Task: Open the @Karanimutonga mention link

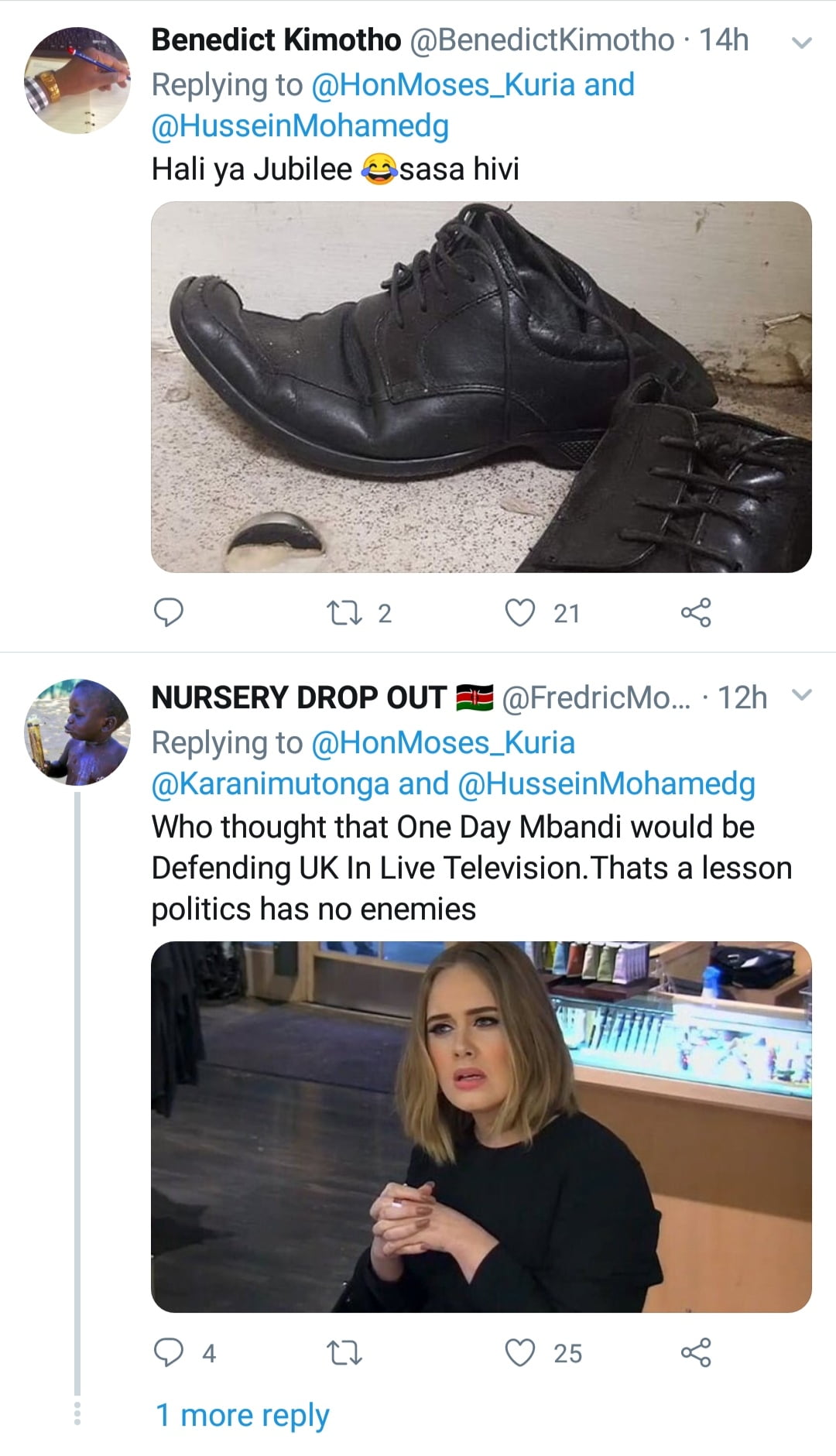Action: click(270, 784)
